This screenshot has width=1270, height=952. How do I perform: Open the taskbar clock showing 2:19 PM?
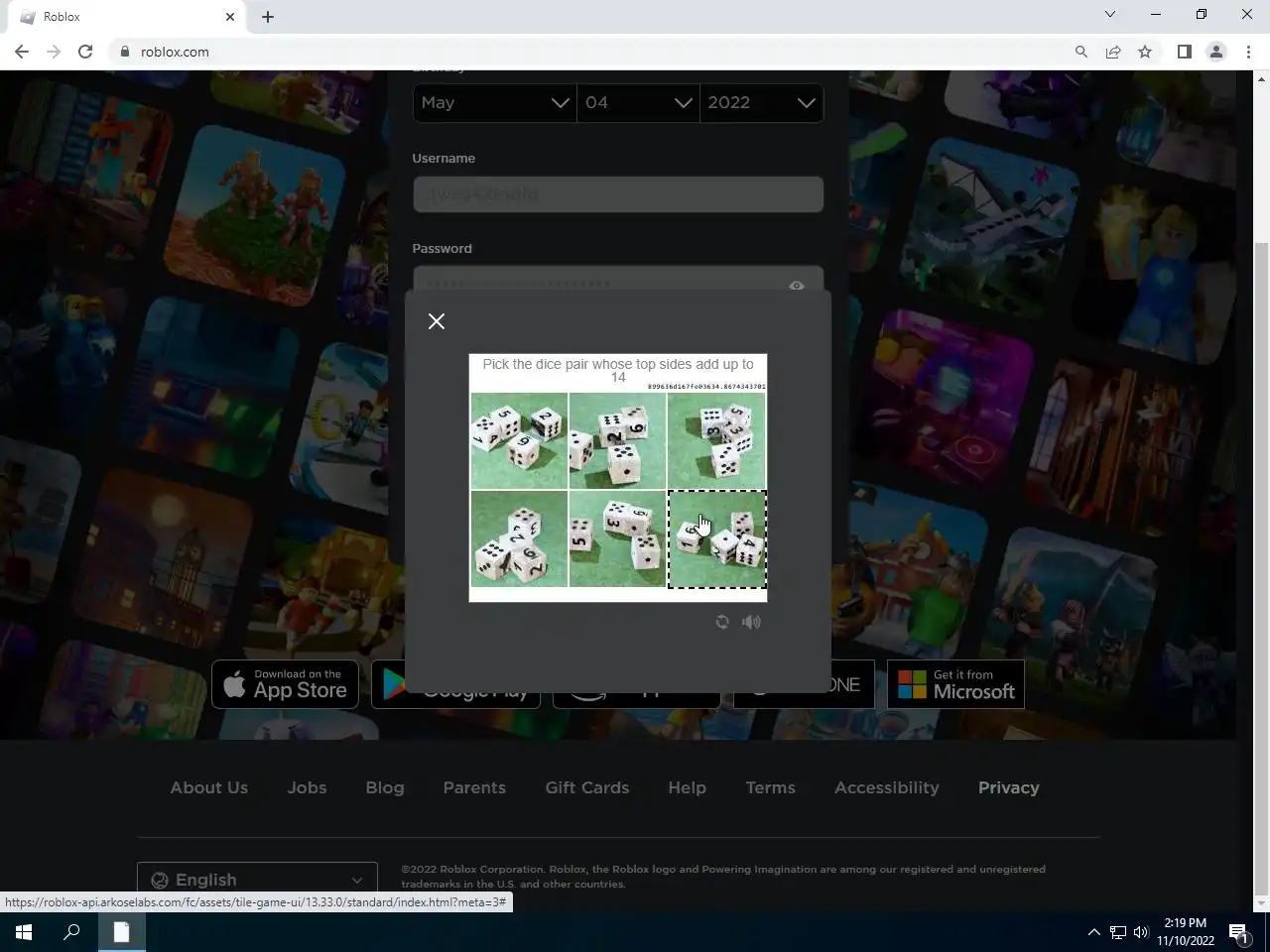tap(1185, 932)
